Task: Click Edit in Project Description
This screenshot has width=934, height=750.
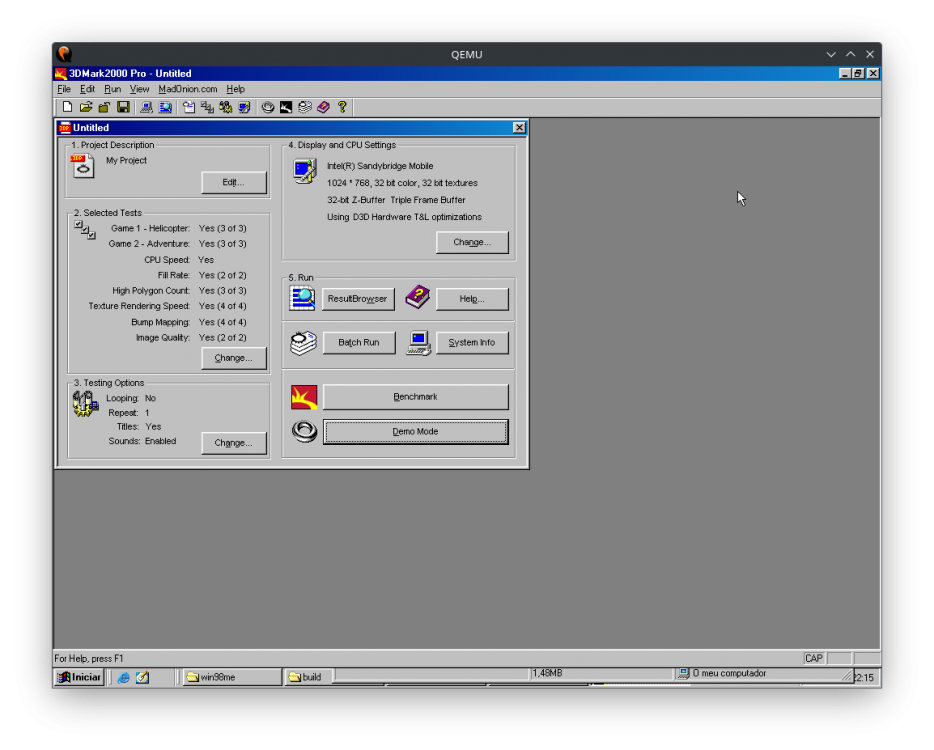Action: coord(233,182)
